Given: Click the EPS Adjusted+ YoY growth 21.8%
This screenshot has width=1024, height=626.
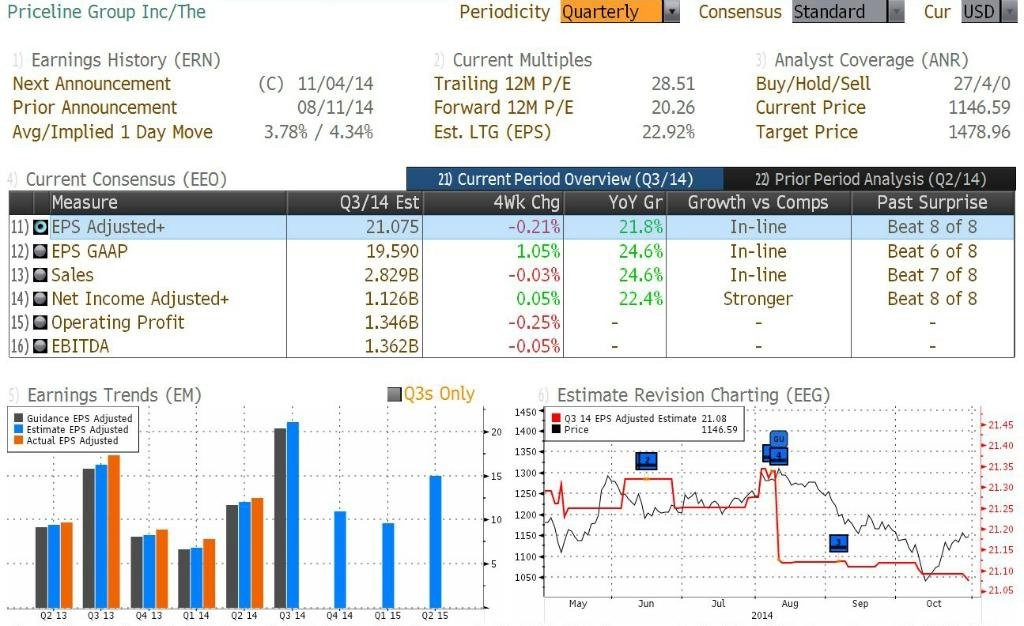Looking at the screenshot, I should point(641,227).
